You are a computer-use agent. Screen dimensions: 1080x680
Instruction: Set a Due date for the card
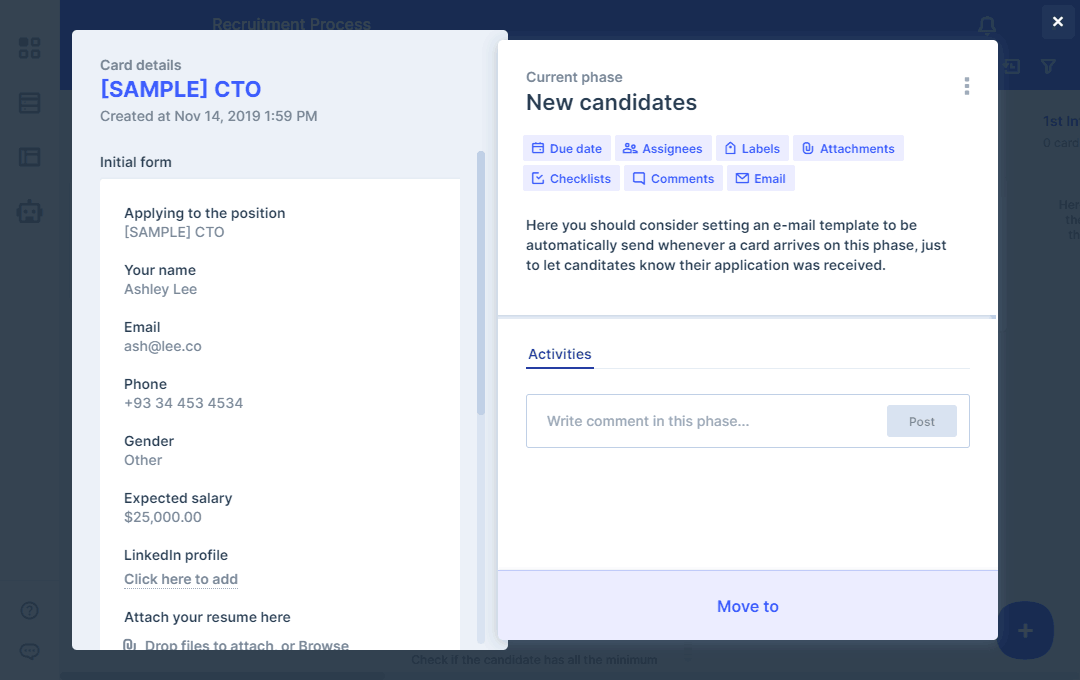click(566, 149)
